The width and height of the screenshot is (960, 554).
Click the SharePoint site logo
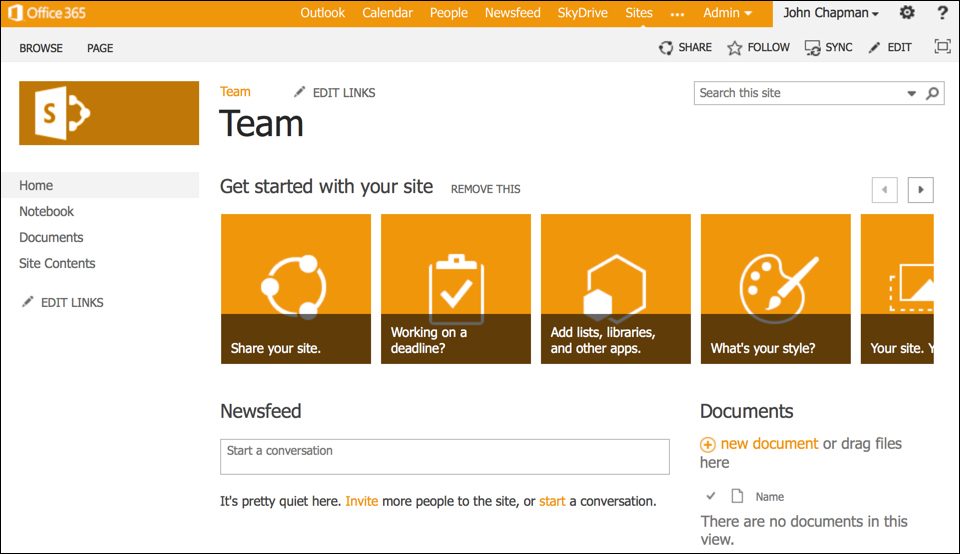coord(109,113)
